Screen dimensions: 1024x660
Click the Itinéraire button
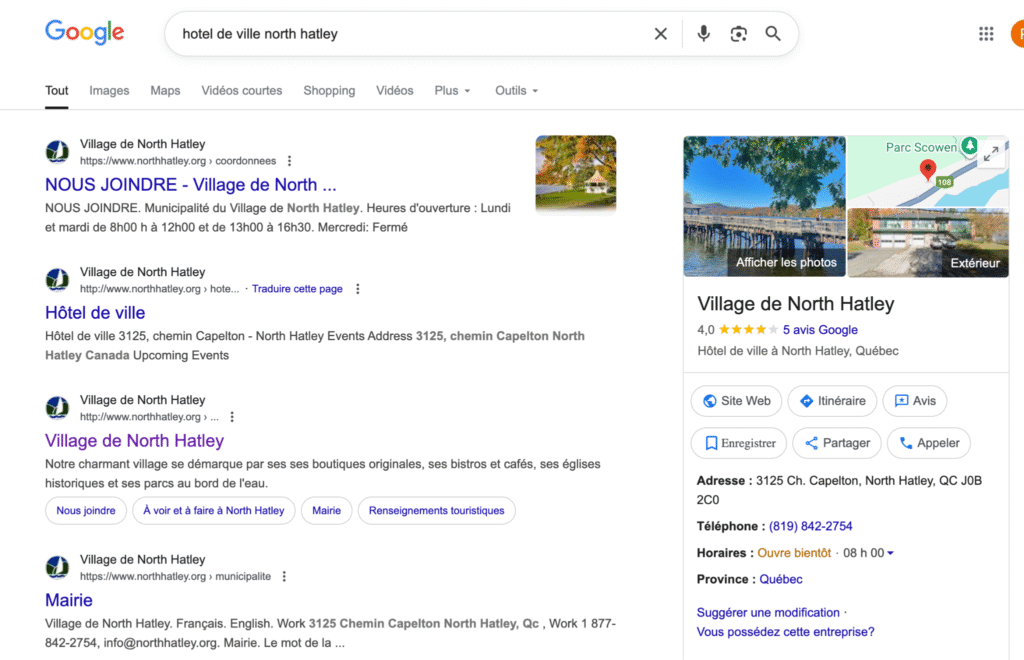(x=832, y=401)
